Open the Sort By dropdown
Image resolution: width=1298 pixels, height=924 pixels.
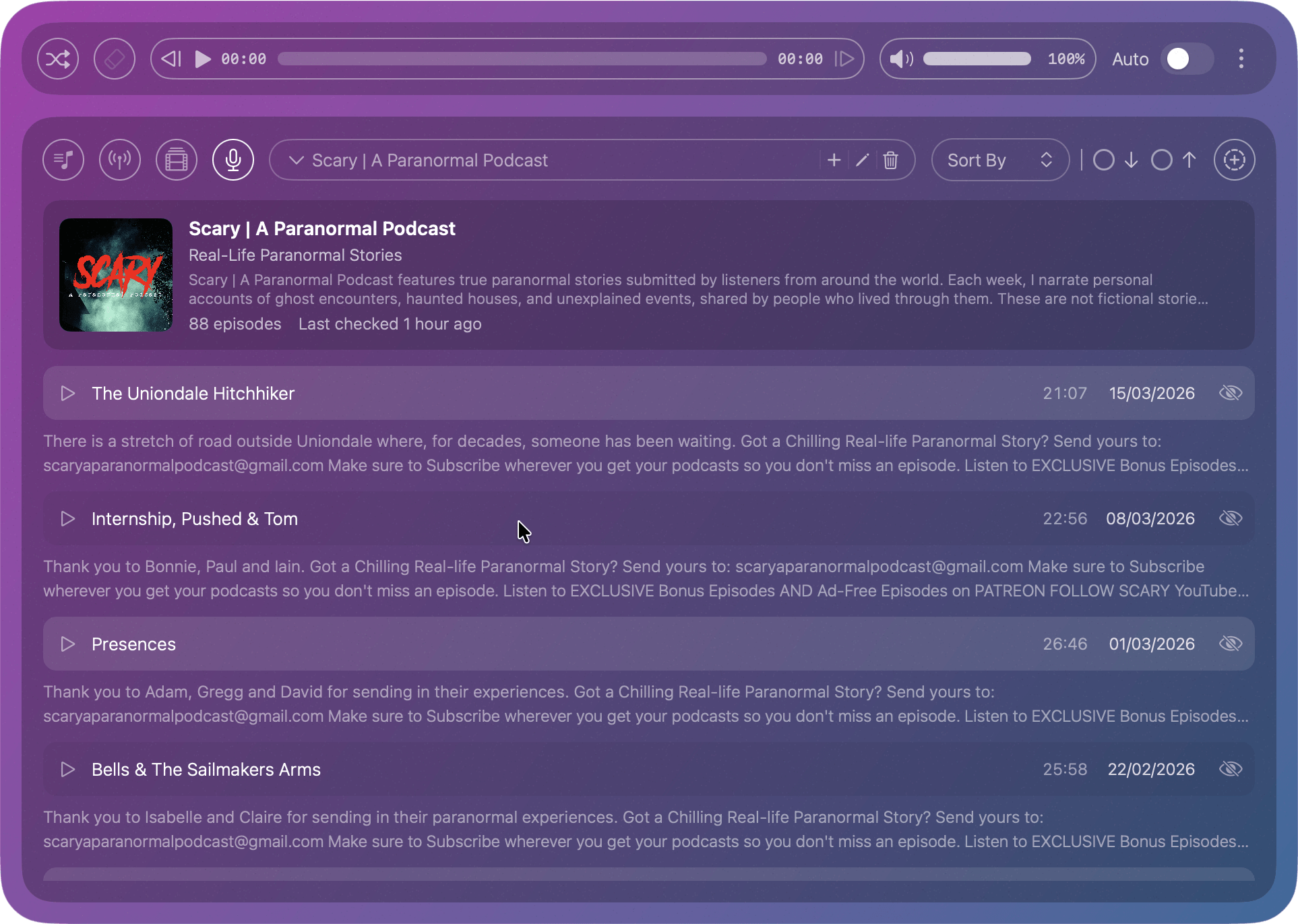click(x=999, y=160)
